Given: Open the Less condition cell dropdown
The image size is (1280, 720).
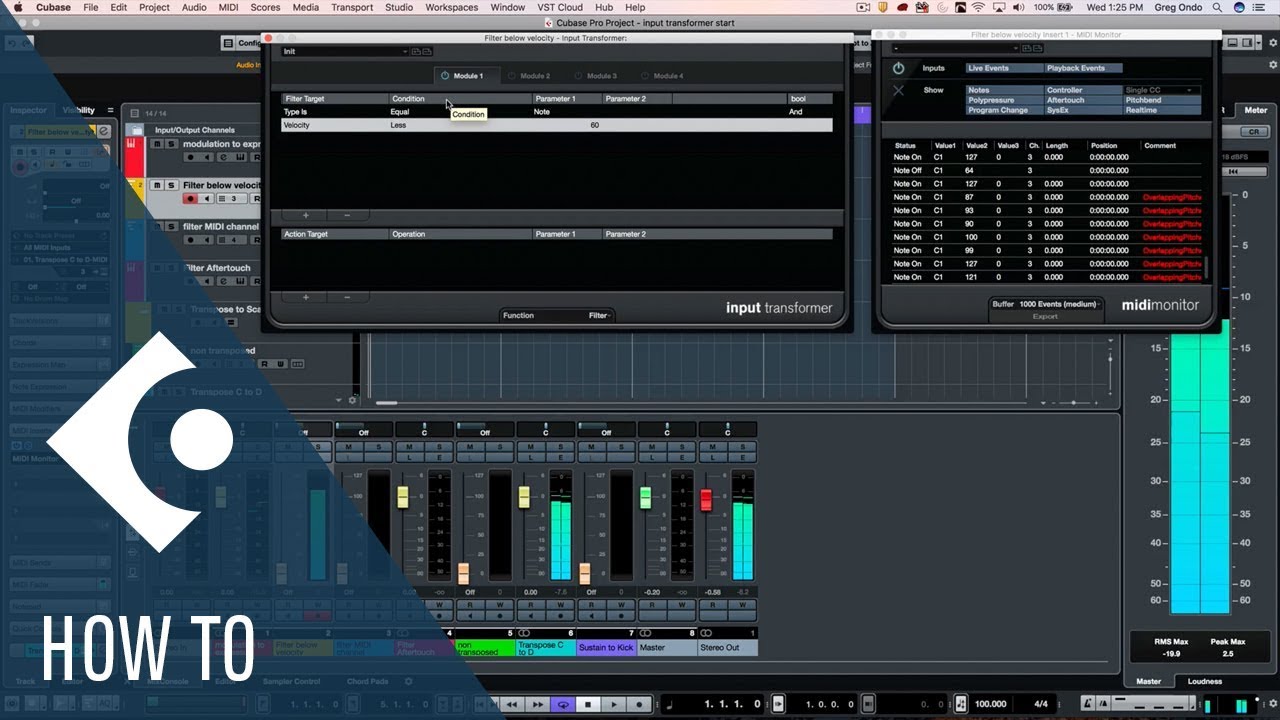Looking at the screenshot, I should (459, 125).
